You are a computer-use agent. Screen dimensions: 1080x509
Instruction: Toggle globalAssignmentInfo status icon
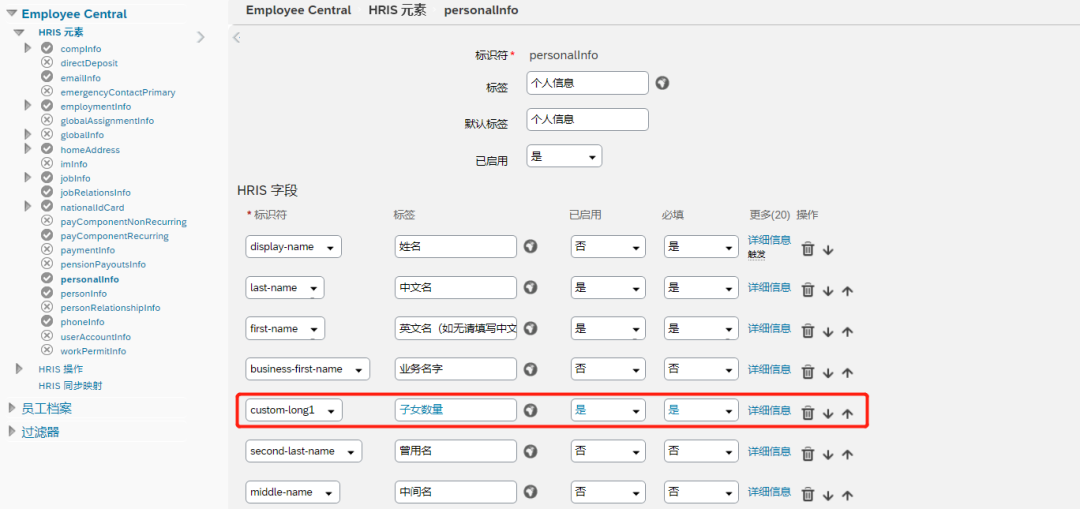[47, 120]
